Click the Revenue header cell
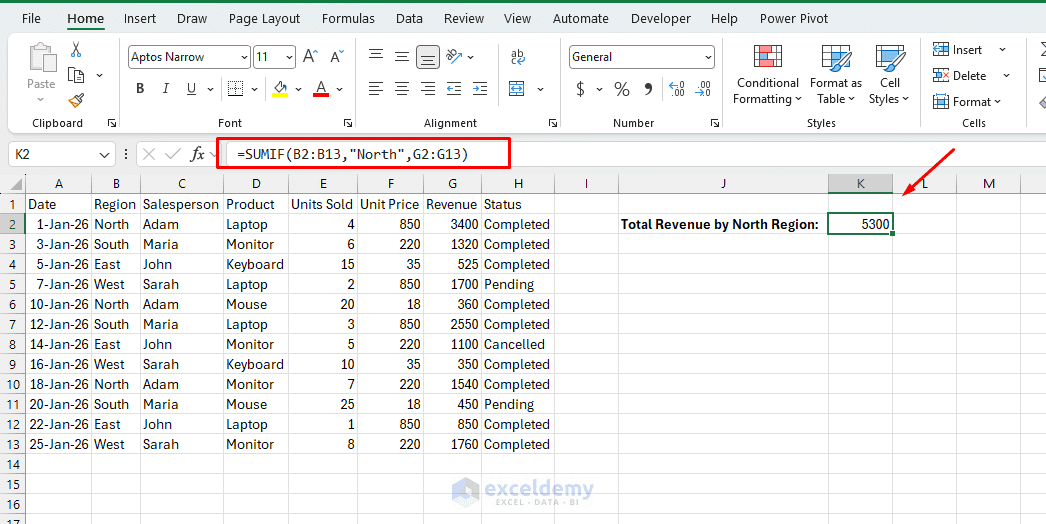The image size is (1046, 524). click(x=452, y=204)
